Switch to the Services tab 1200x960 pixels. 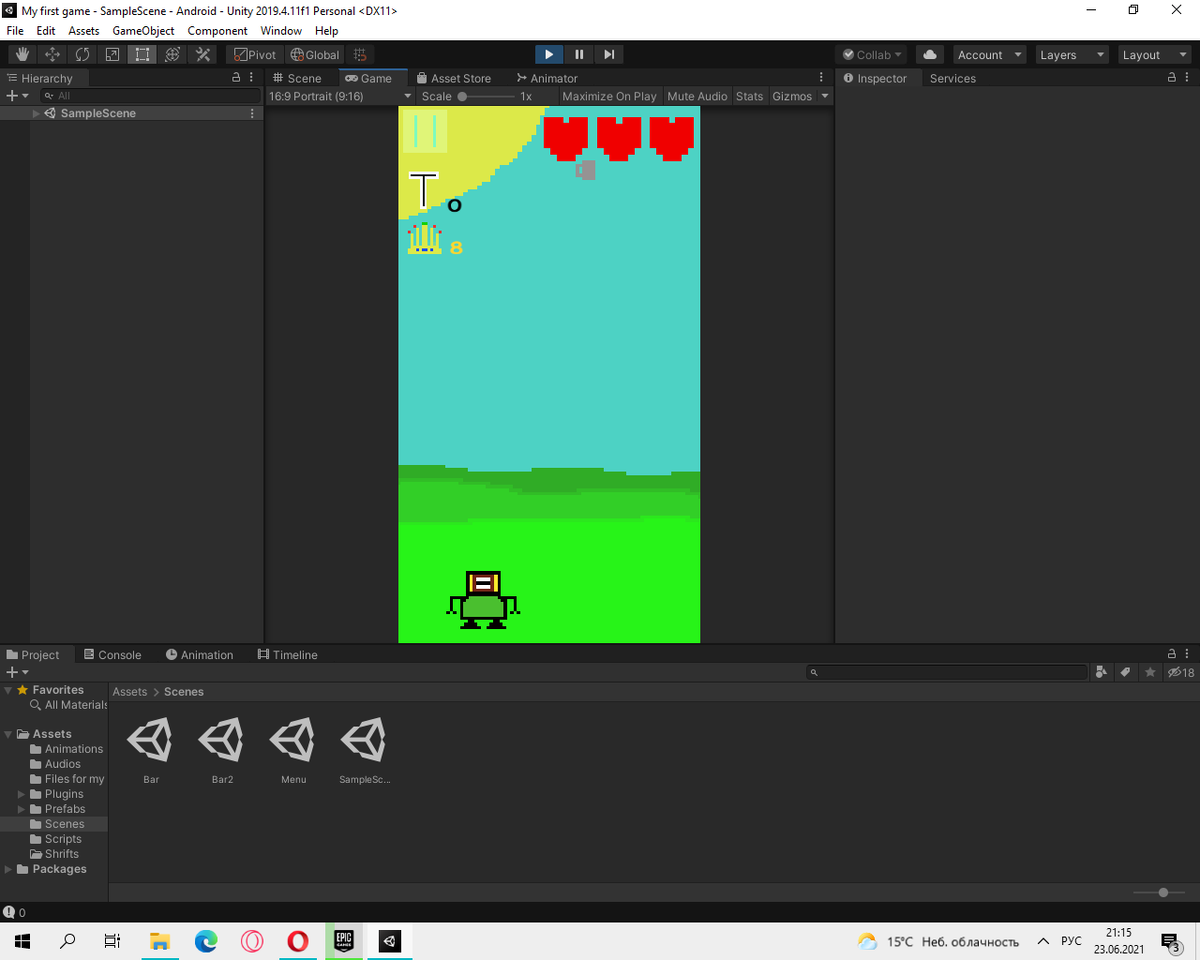click(952, 78)
